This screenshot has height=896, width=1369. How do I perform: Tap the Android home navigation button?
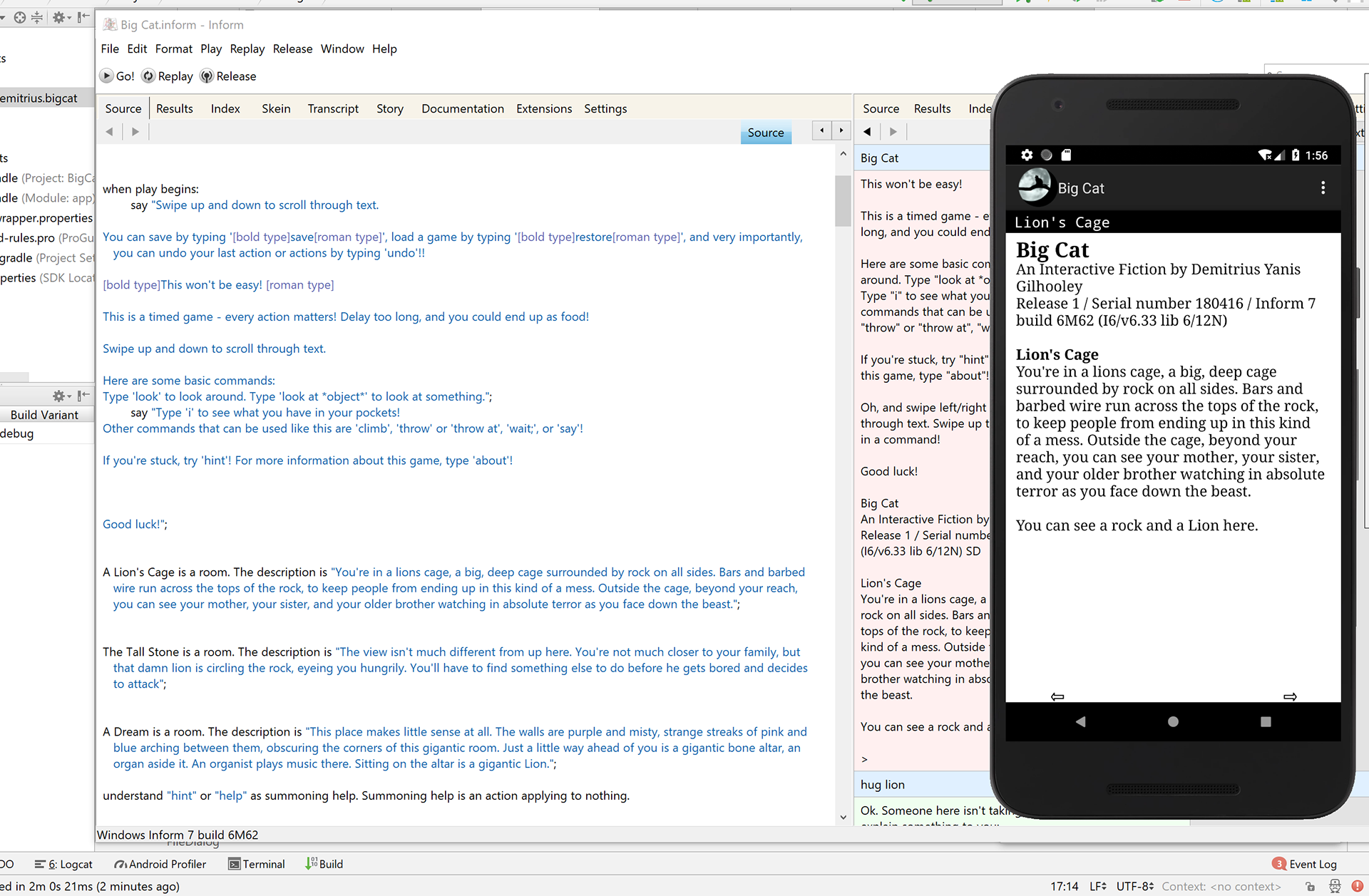click(x=1173, y=722)
